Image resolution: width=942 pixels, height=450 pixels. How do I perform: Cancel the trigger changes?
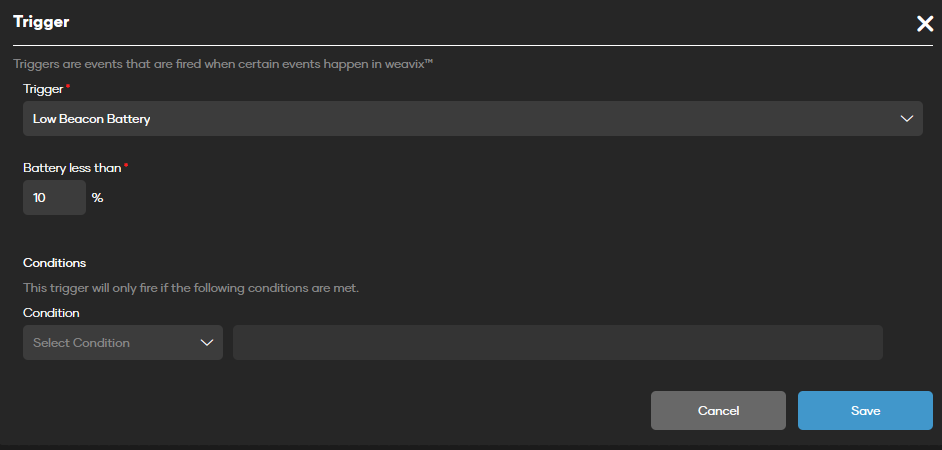click(x=718, y=411)
